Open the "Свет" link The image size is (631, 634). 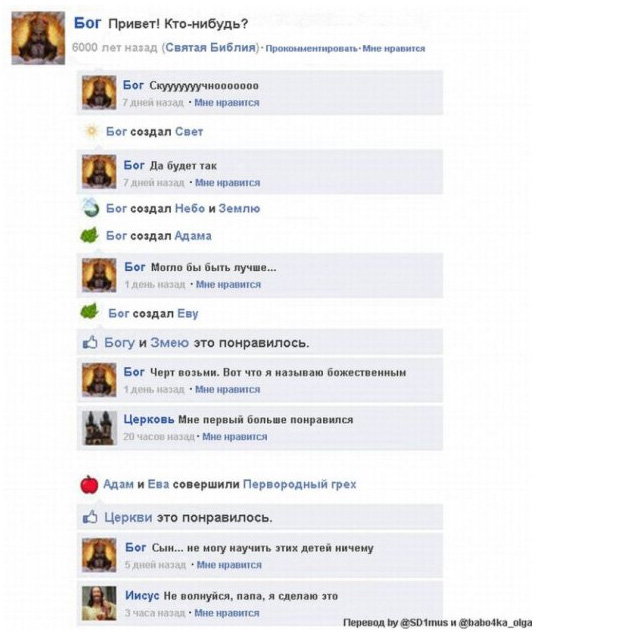click(189, 132)
